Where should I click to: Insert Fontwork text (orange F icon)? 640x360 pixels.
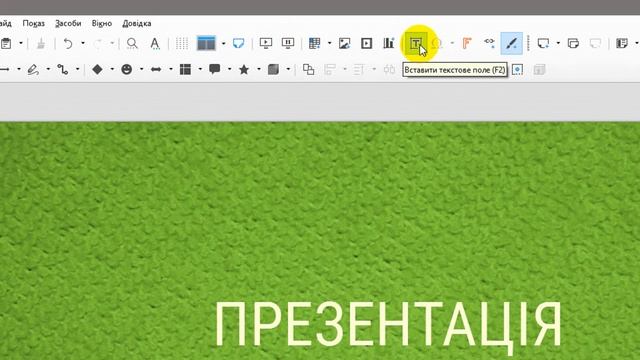click(x=467, y=43)
